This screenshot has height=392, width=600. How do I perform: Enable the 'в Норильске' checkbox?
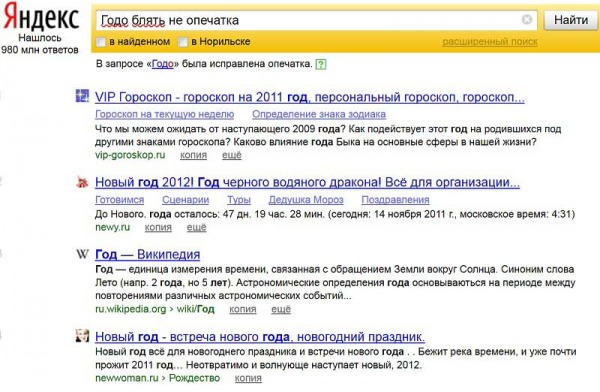pos(183,42)
